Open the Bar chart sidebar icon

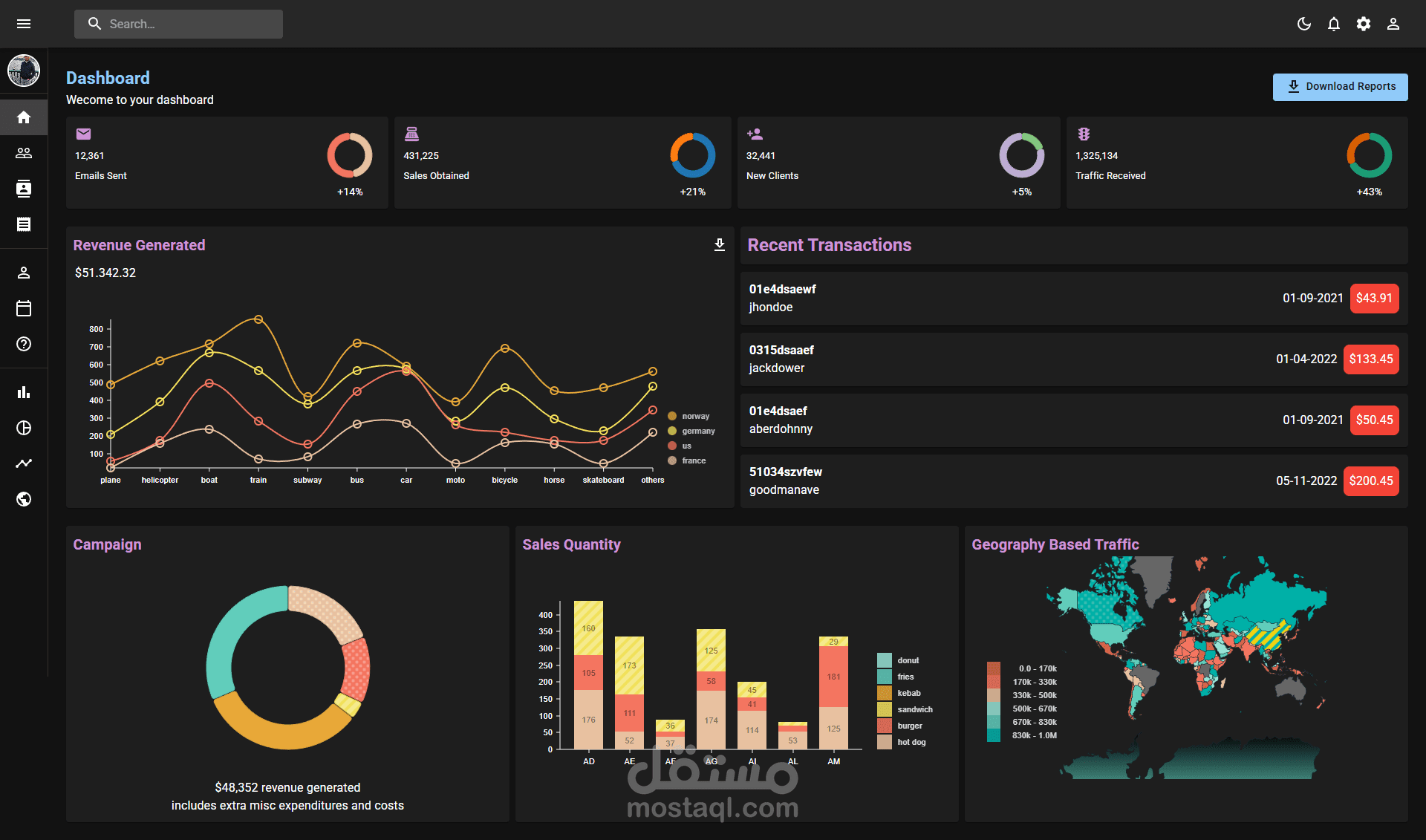coord(24,391)
